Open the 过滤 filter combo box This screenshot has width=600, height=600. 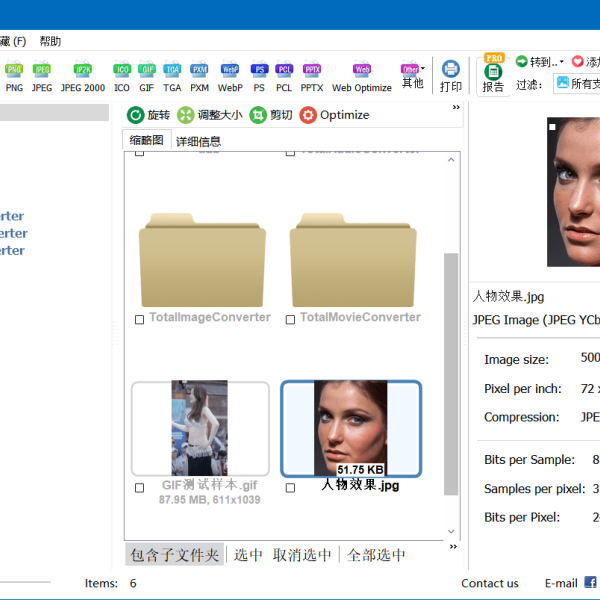[577, 84]
